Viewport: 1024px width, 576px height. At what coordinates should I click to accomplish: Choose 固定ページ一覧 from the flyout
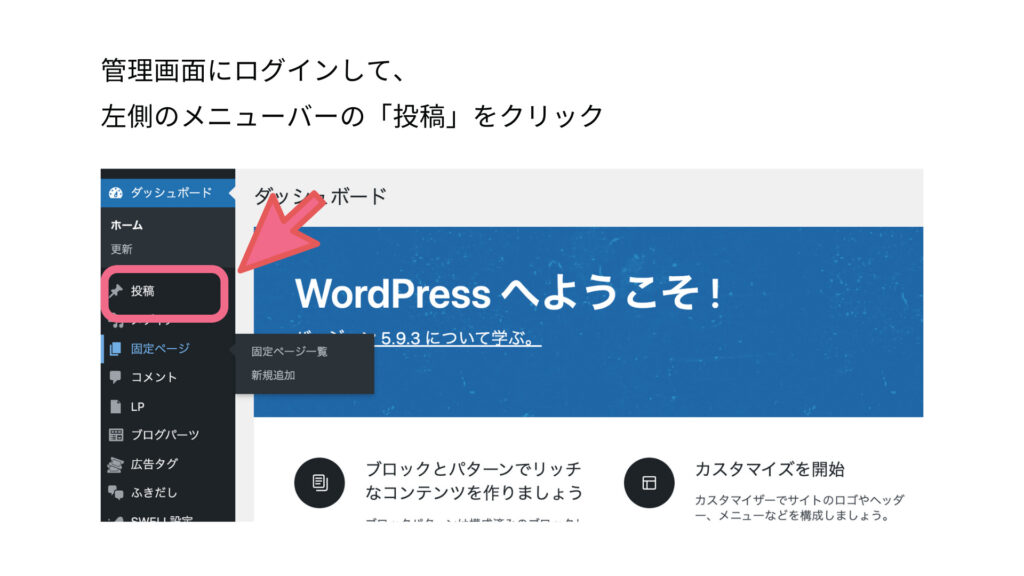click(x=289, y=351)
